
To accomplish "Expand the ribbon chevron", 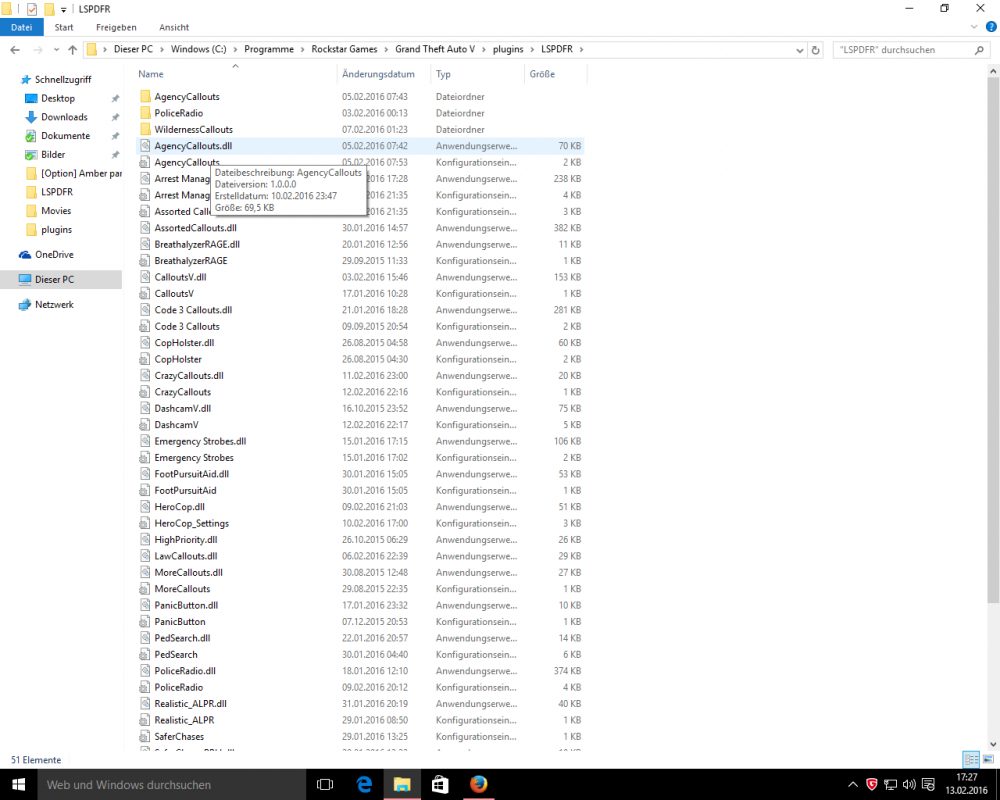I will pos(974,27).
